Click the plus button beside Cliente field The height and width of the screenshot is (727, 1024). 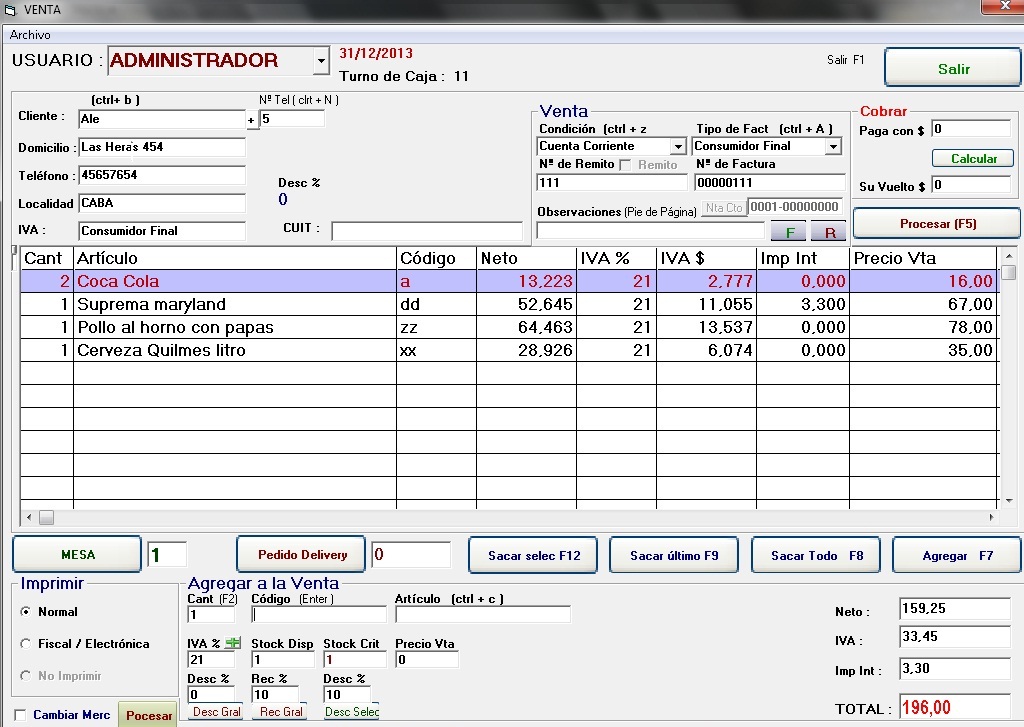point(251,120)
